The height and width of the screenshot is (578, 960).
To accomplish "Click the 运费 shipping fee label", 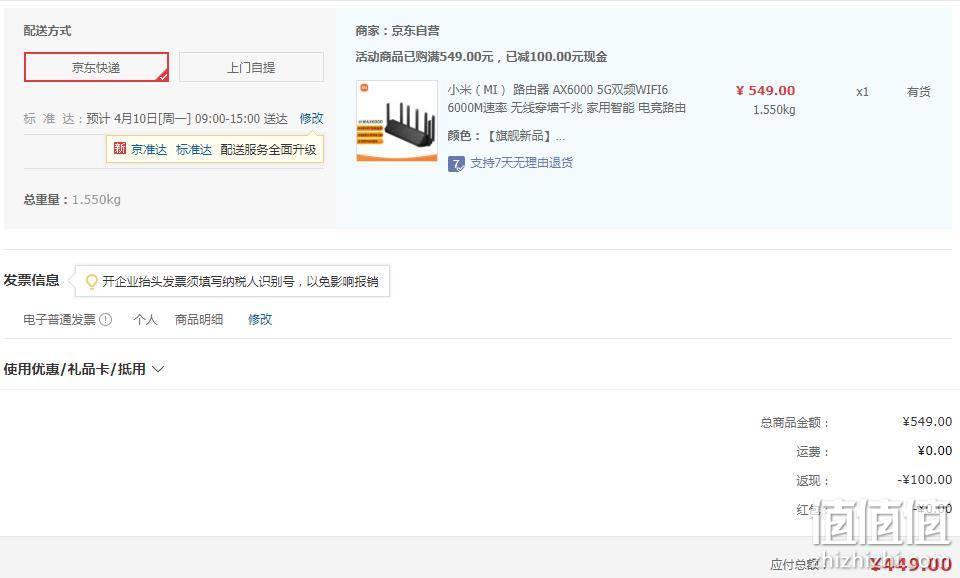I will click(812, 452).
